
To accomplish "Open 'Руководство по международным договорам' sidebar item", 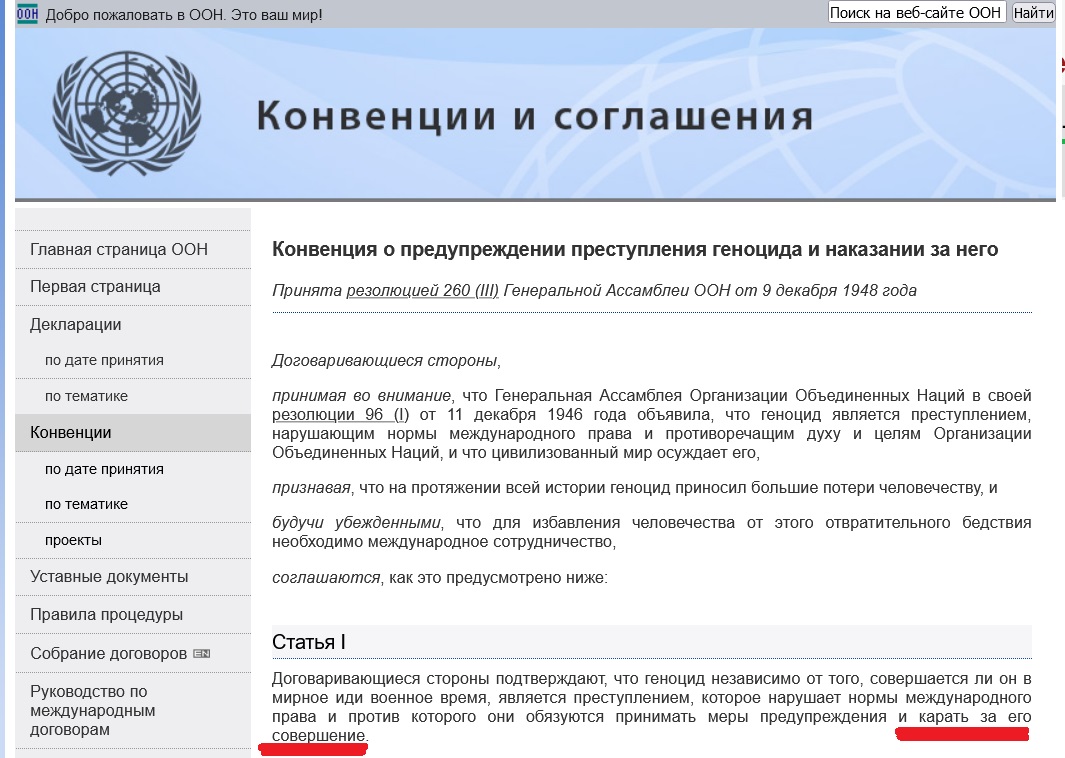I will 93,710.
